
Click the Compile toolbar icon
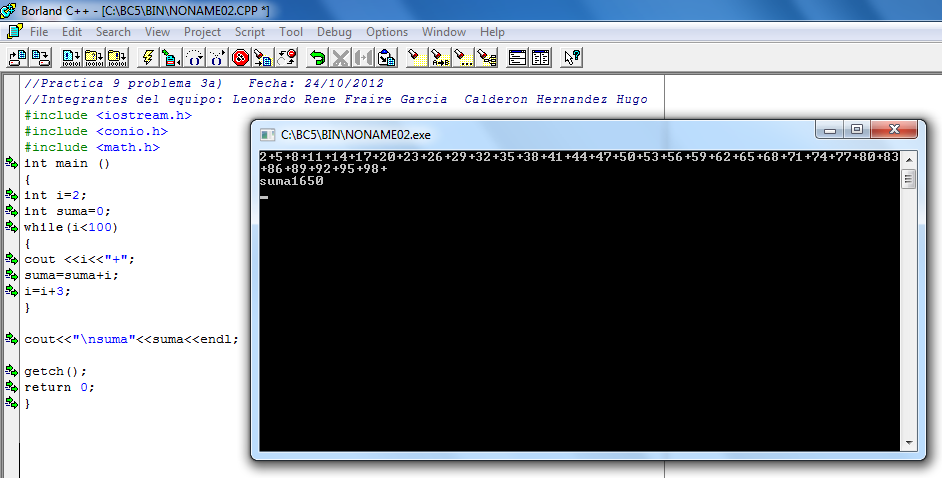71,58
